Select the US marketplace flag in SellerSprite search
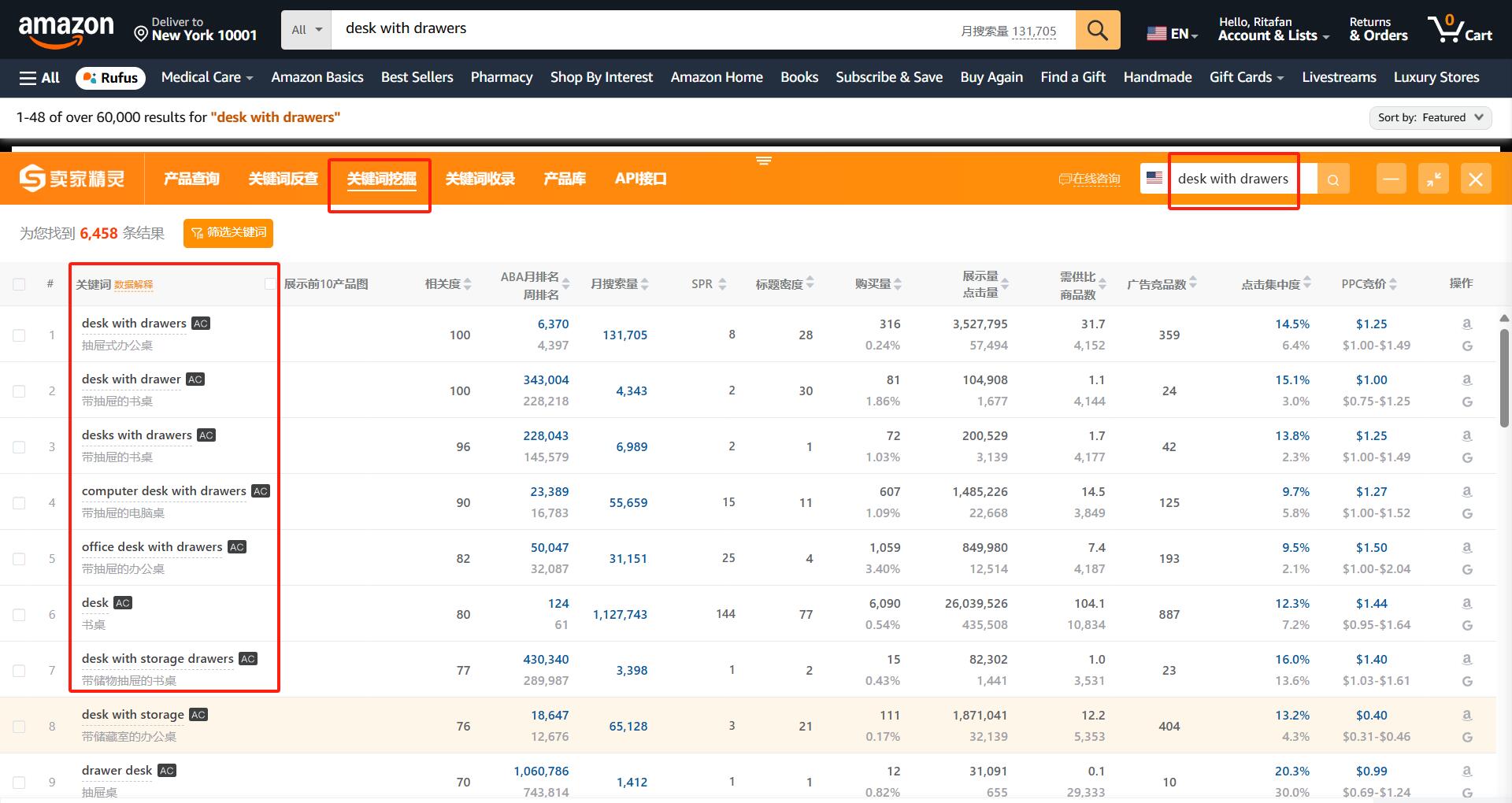The width and height of the screenshot is (1512, 803). pyautogui.click(x=1154, y=178)
